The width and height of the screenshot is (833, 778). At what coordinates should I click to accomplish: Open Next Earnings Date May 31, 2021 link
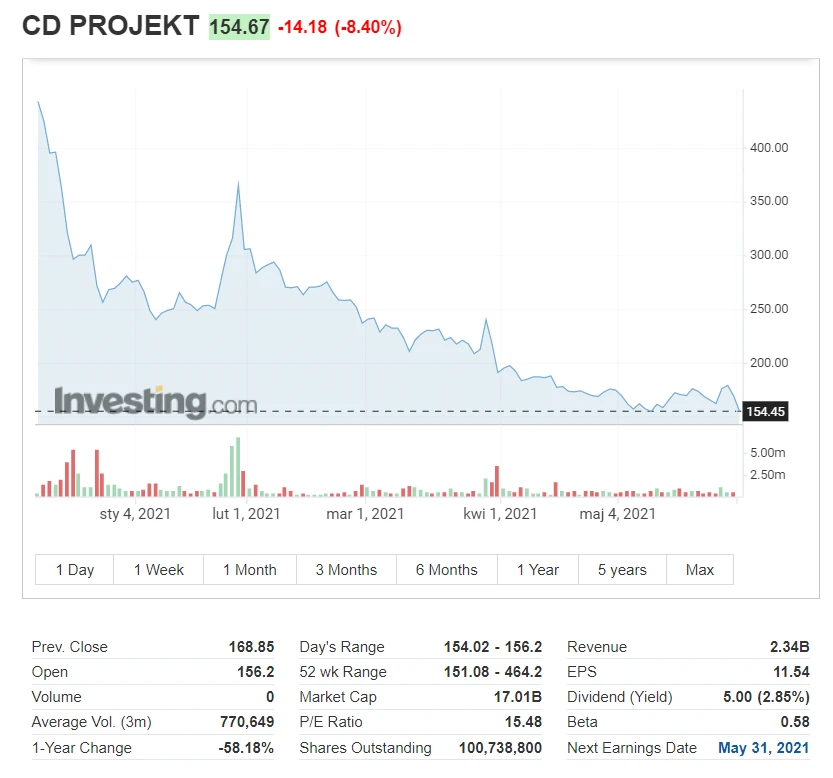[x=763, y=748]
